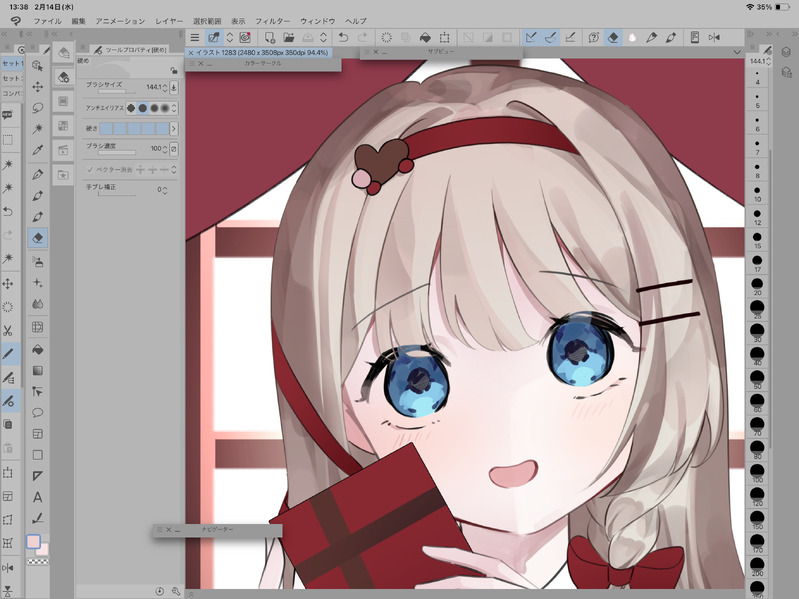
Task: Click the main drawing color swatch
Action: [33, 541]
